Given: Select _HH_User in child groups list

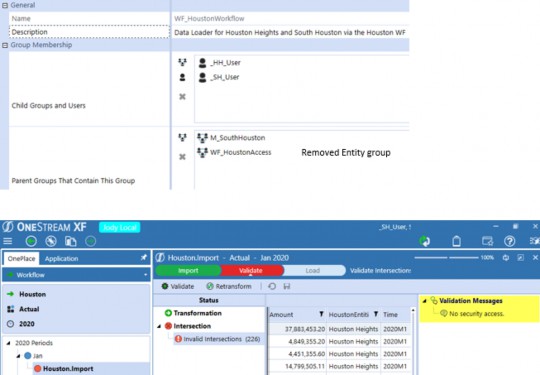Looking at the screenshot, I should [226, 63].
